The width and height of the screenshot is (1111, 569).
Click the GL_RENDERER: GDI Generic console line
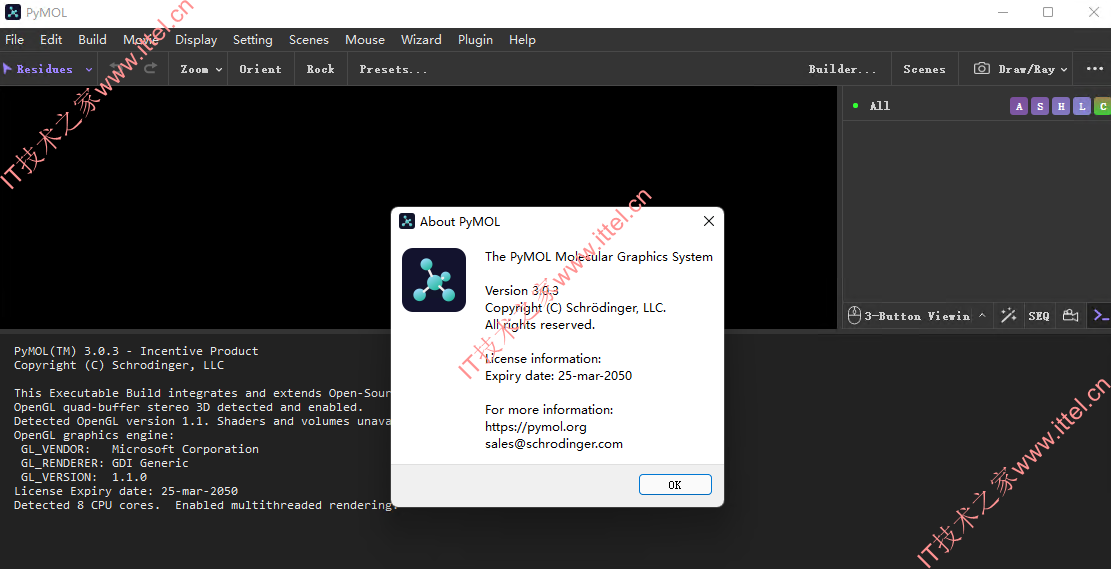(105, 463)
